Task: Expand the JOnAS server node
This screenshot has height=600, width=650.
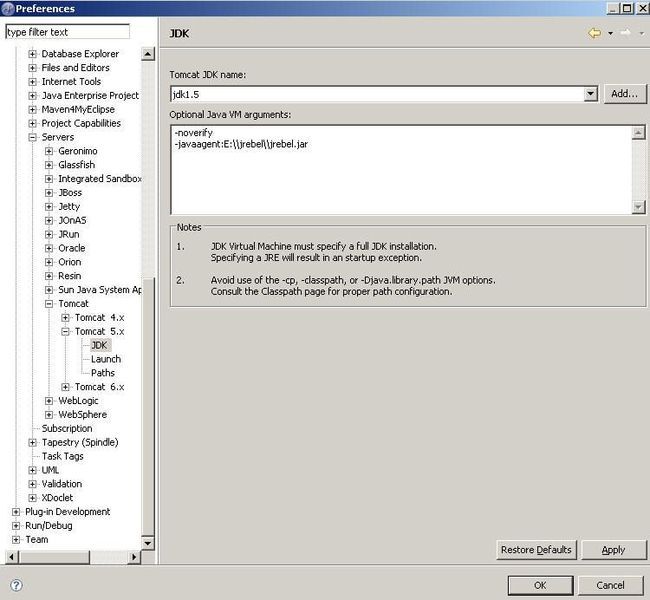Action: [x=49, y=220]
